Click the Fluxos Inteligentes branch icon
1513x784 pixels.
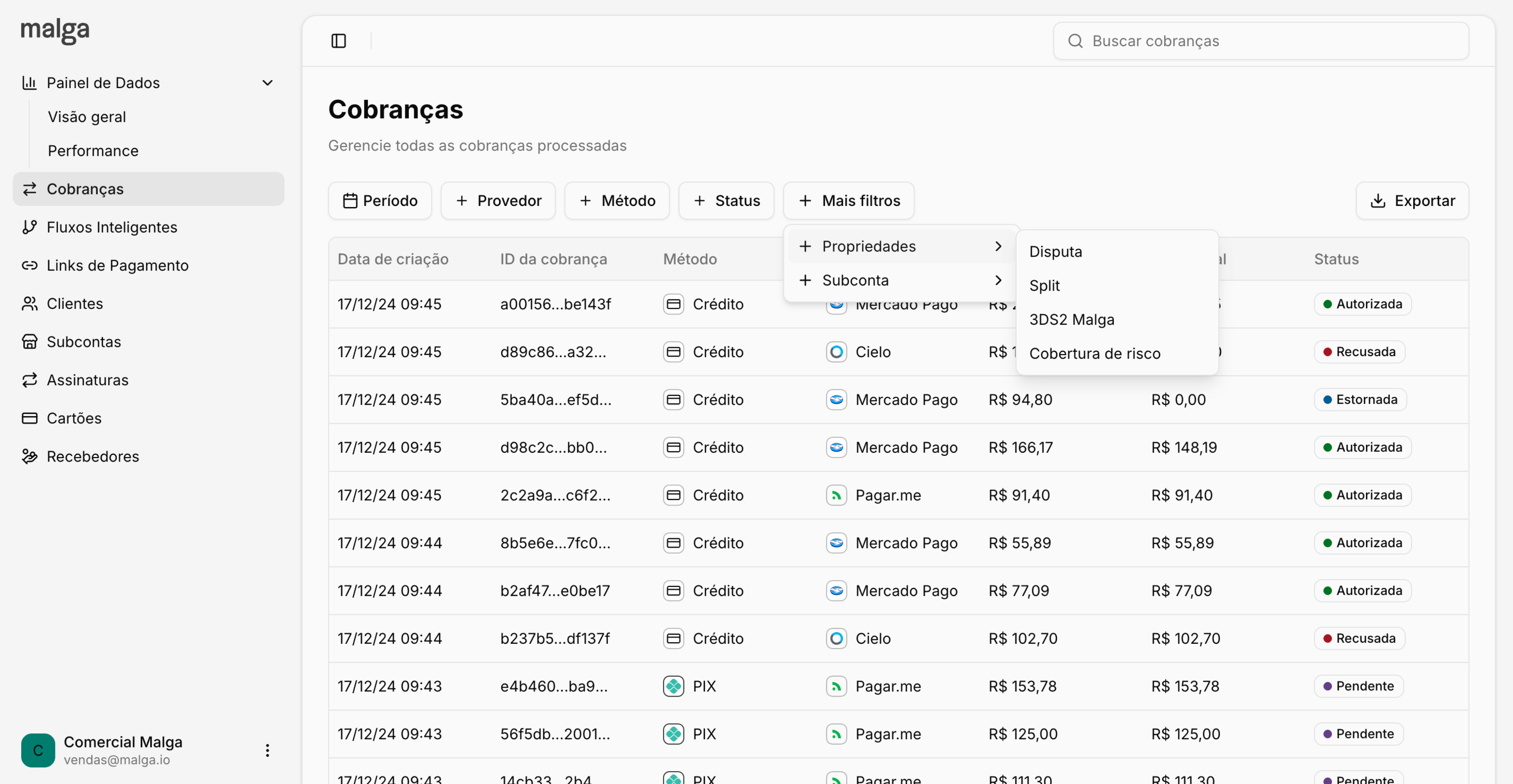coord(29,227)
